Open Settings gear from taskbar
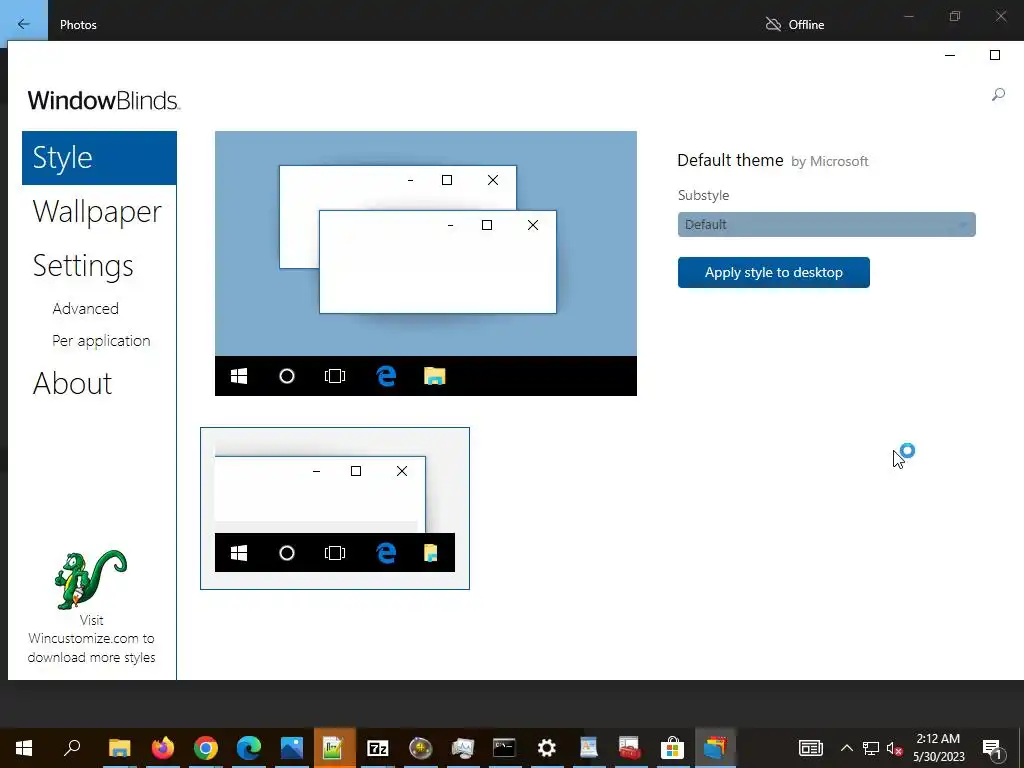The width and height of the screenshot is (1024, 768). pyautogui.click(x=547, y=748)
